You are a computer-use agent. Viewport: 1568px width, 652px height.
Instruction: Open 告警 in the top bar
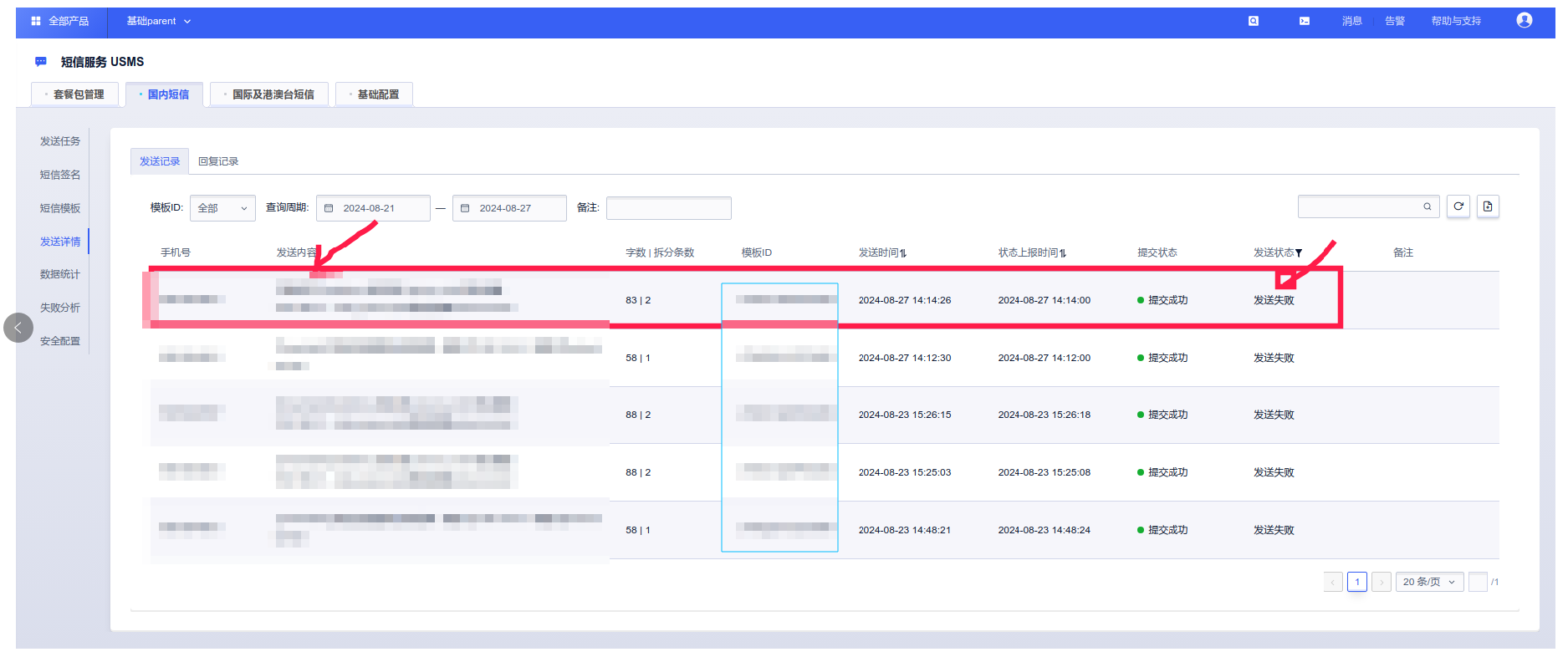tap(1395, 21)
